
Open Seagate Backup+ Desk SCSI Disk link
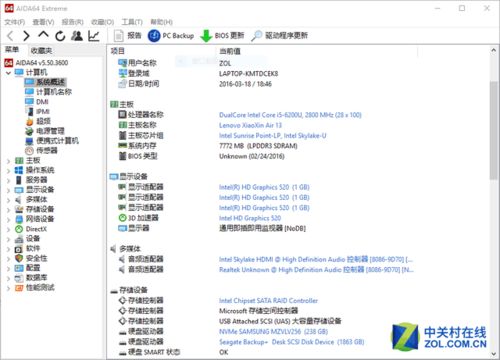coord(291,342)
